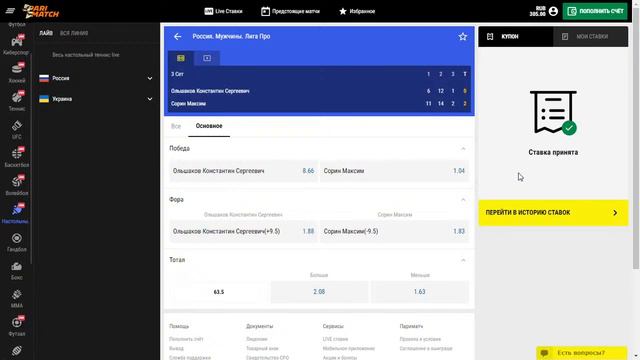Viewport: 640px width, 360px height.
Task: Select Волейбол sport icon in sidebar
Action: coord(16,185)
